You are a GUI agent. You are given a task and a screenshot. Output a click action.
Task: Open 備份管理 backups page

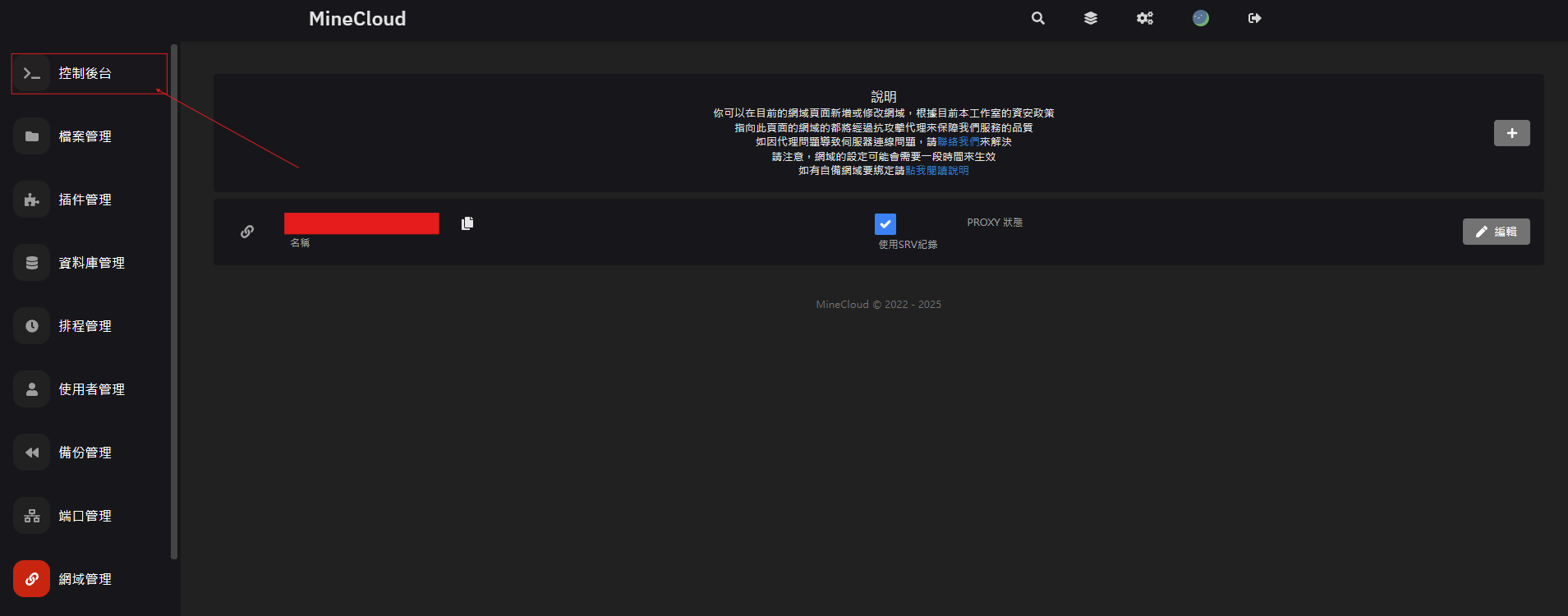[x=85, y=453]
